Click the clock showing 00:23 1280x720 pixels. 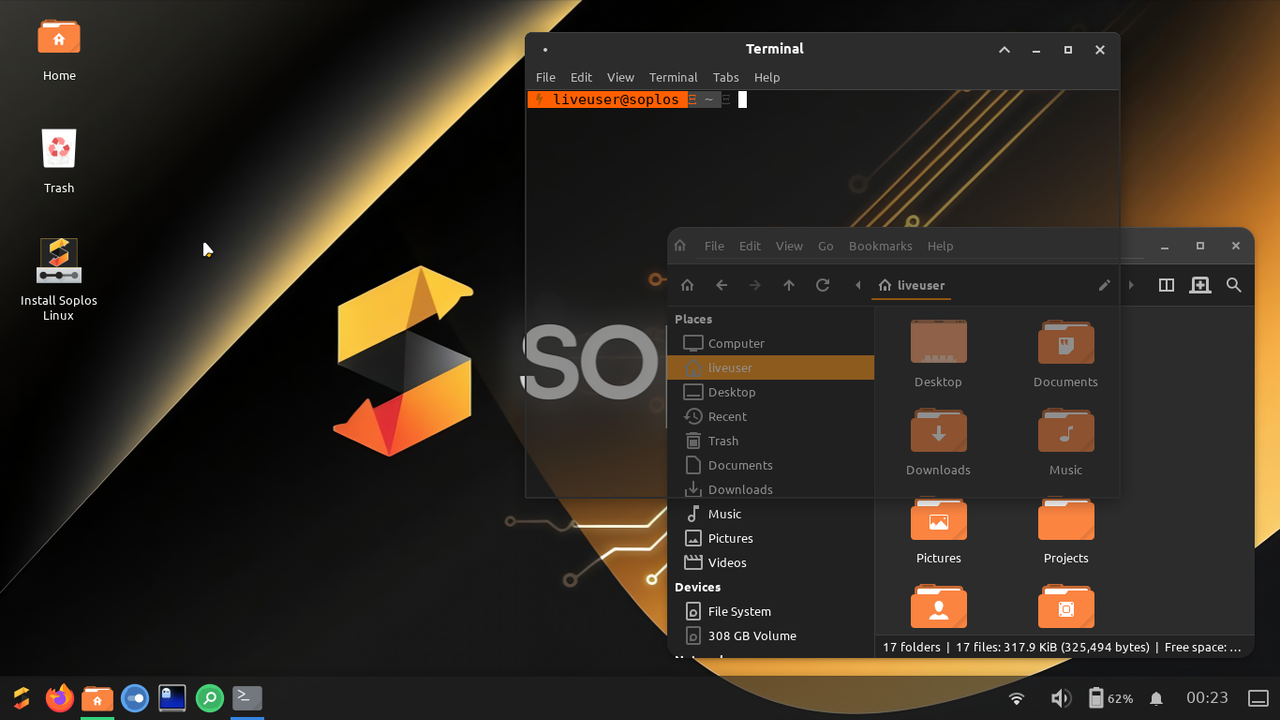[1207, 698]
